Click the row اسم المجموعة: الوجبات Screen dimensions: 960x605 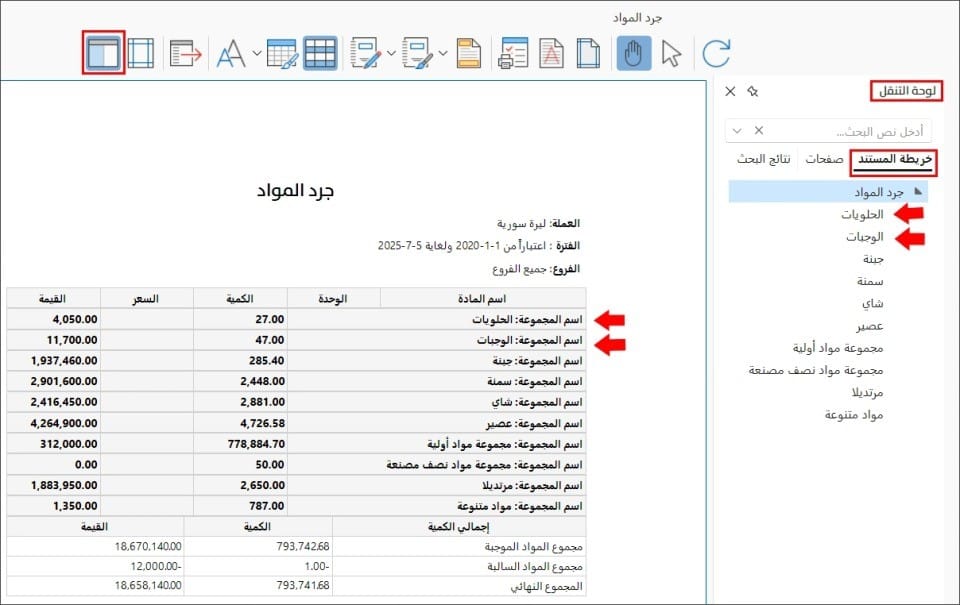296,340
